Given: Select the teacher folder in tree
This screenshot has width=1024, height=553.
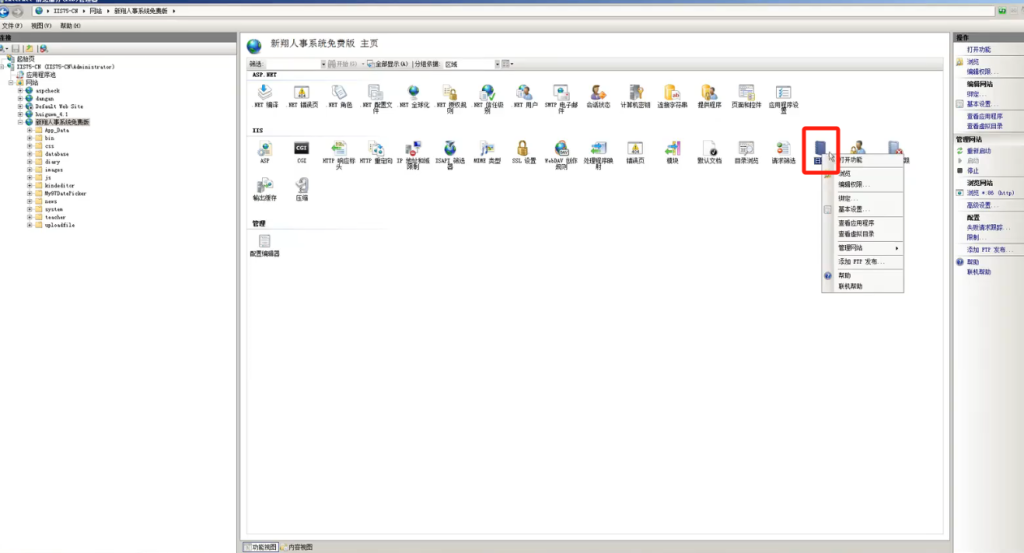Looking at the screenshot, I should pos(55,217).
